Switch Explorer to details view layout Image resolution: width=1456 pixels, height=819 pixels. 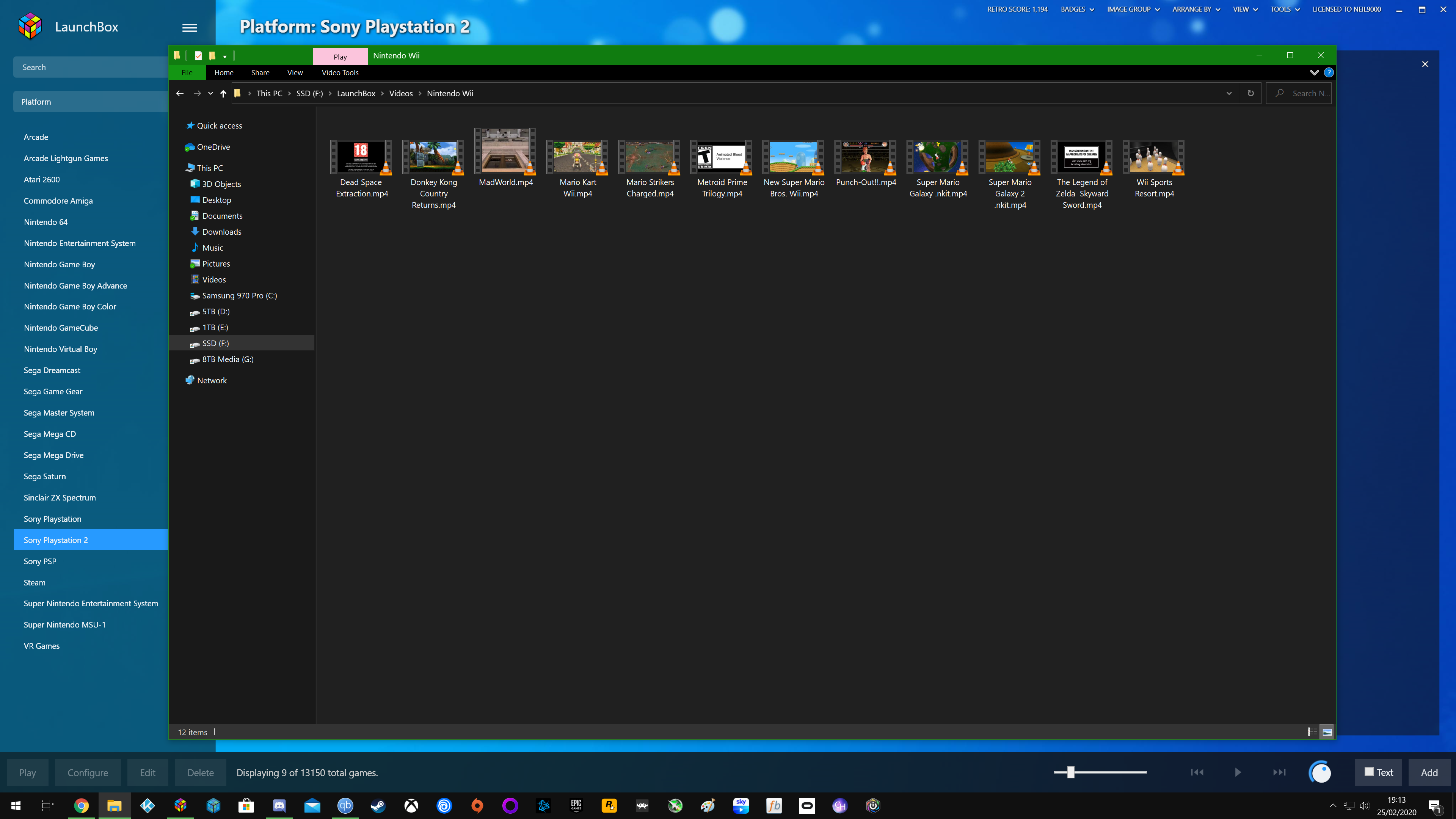pos(1312,732)
